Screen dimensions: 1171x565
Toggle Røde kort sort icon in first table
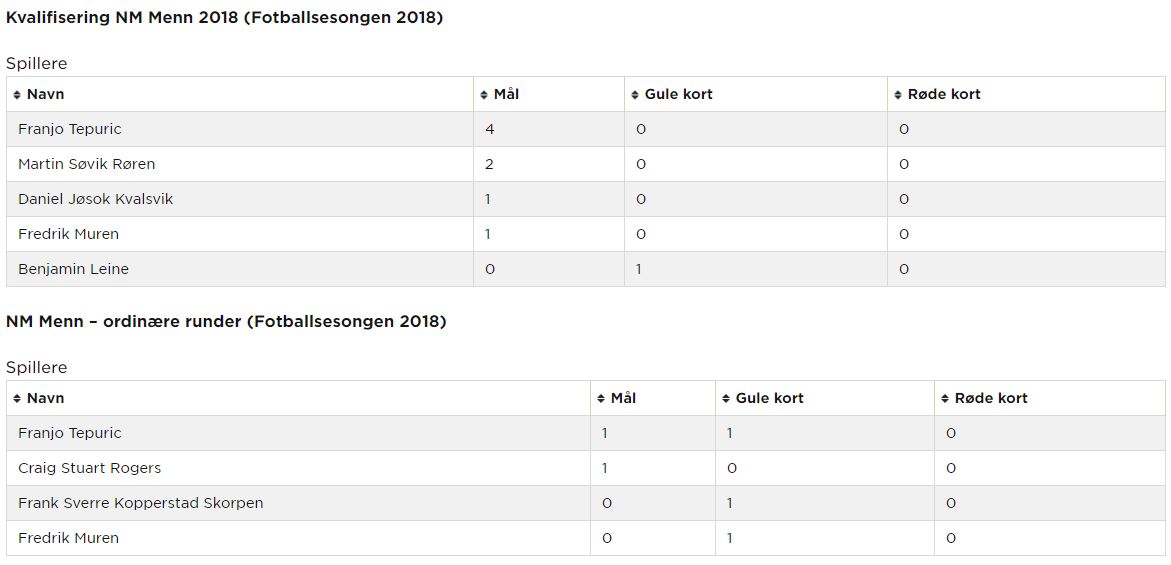pyautogui.click(x=898, y=95)
